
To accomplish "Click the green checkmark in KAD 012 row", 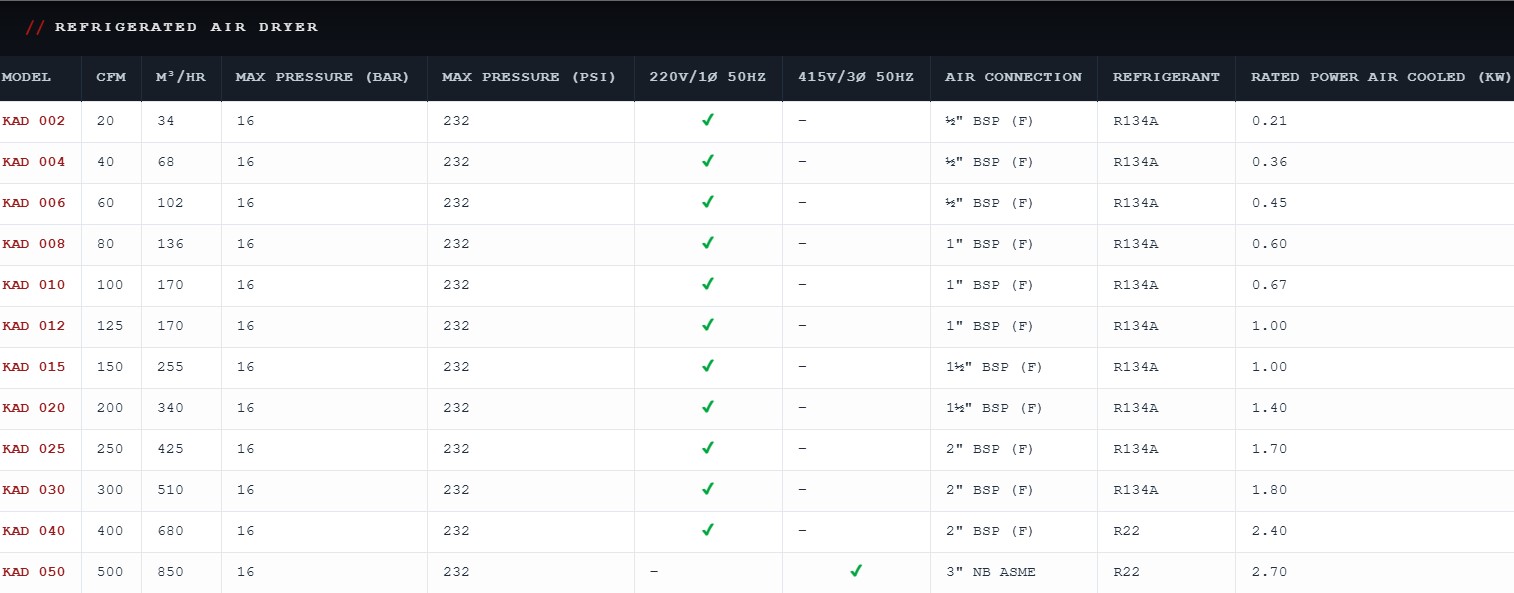I will pyautogui.click(x=708, y=325).
